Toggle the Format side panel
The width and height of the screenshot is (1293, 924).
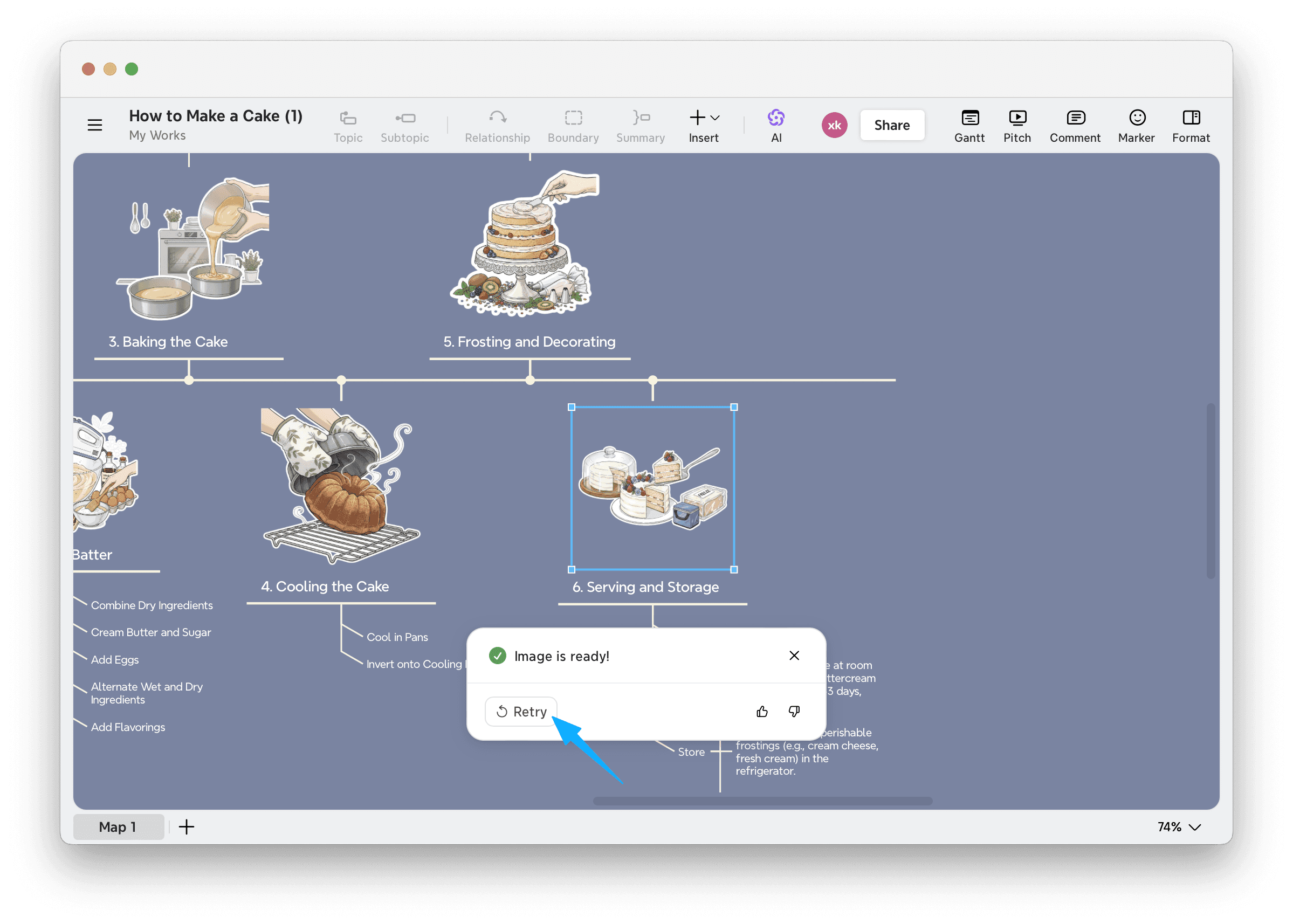(x=1191, y=126)
